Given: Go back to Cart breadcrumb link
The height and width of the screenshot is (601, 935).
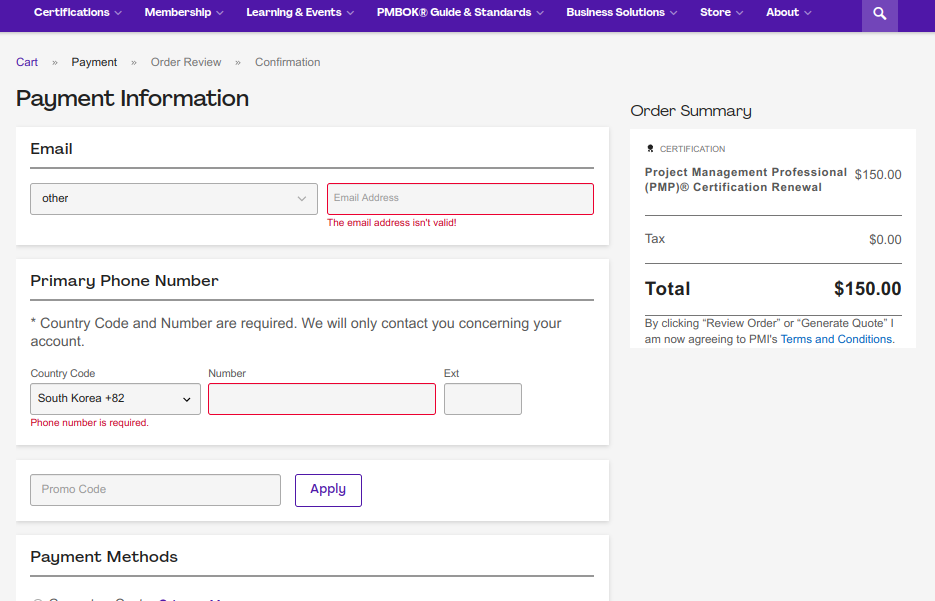Looking at the screenshot, I should click(x=27, y=62).
